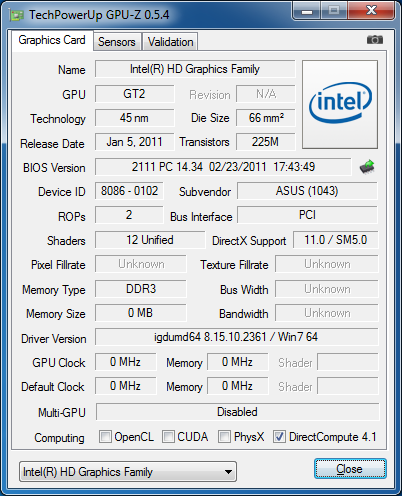The height and width of the screenshot is (496, 402).
Task: Click the Release Date field Jan 5, 2011
Action: (134, 142)
